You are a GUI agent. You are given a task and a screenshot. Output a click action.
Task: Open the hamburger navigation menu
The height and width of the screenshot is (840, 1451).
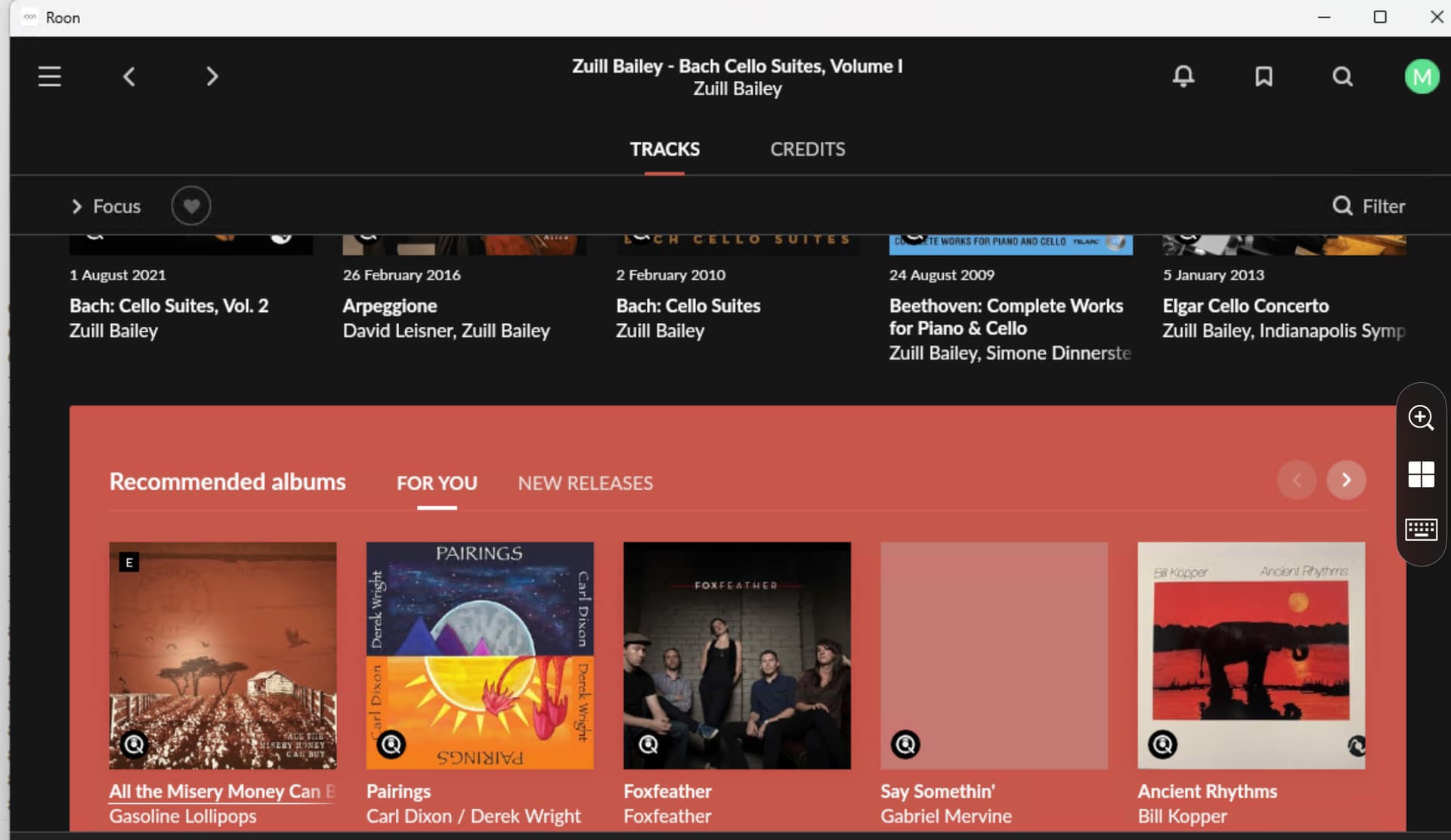[x=50, y=76]
